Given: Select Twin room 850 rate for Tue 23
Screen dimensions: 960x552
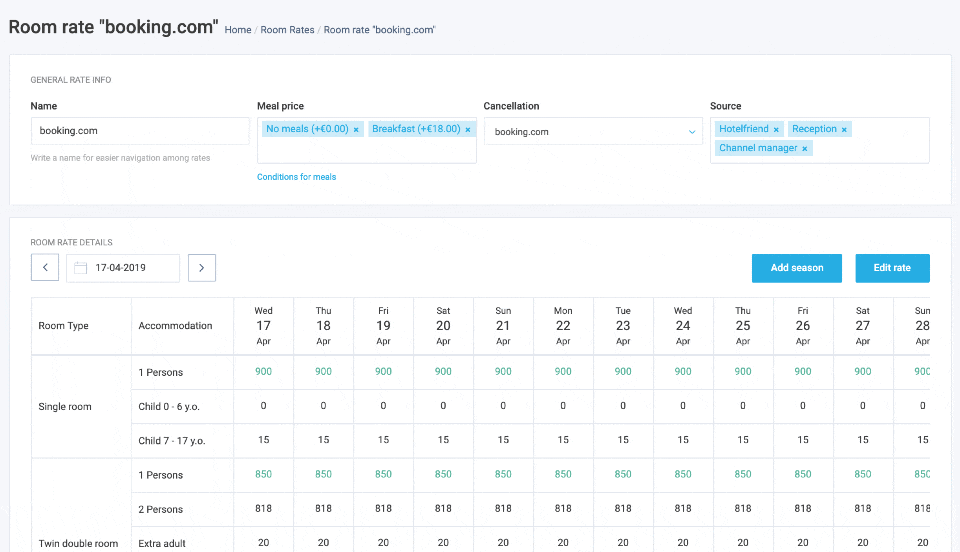Looking at the screenshot, I should pos(623,474).
